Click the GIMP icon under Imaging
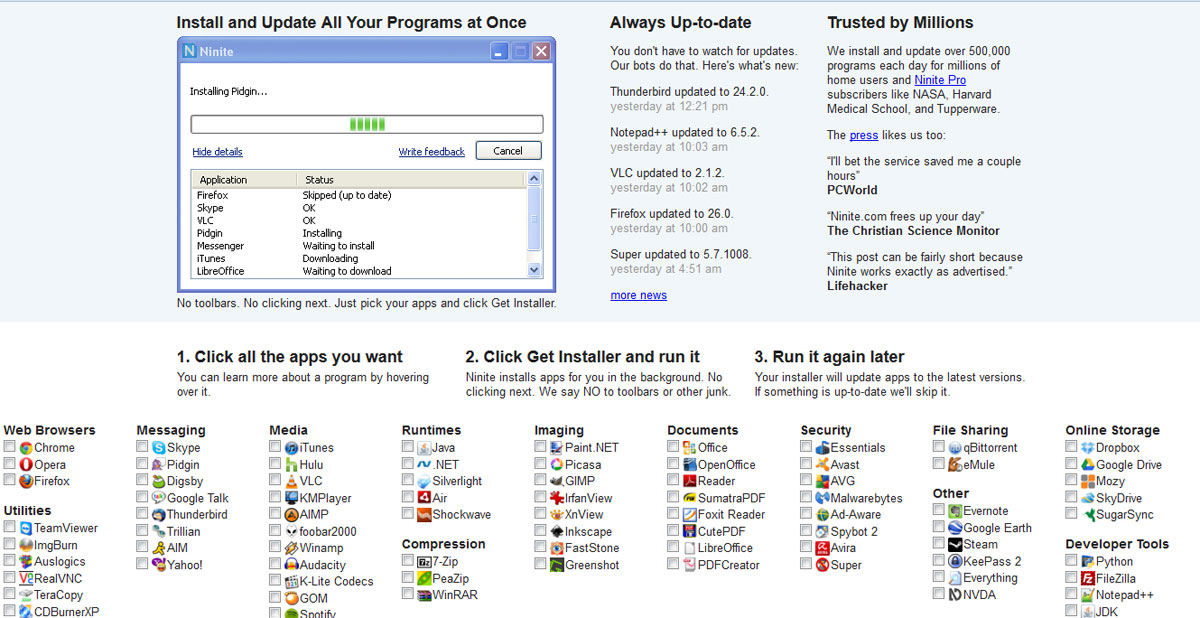1200x618 pixels. click(x=556, y=481)
